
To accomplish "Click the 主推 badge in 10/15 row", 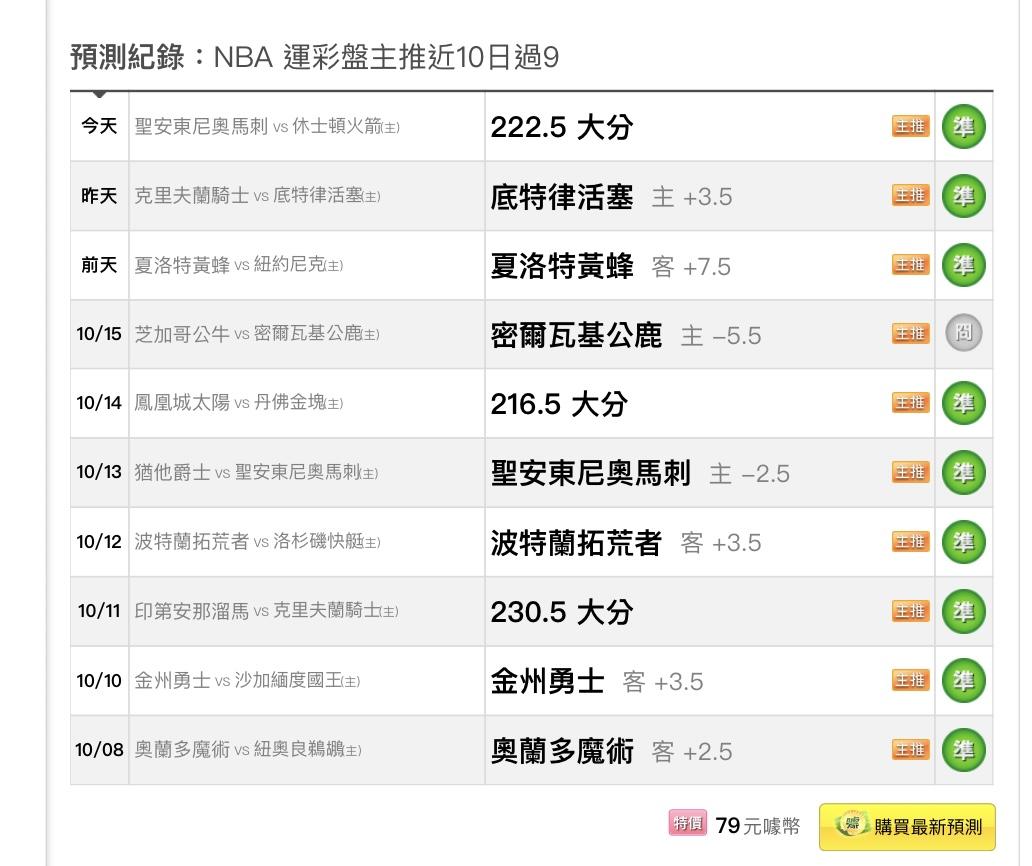I will tap(911, 334).
